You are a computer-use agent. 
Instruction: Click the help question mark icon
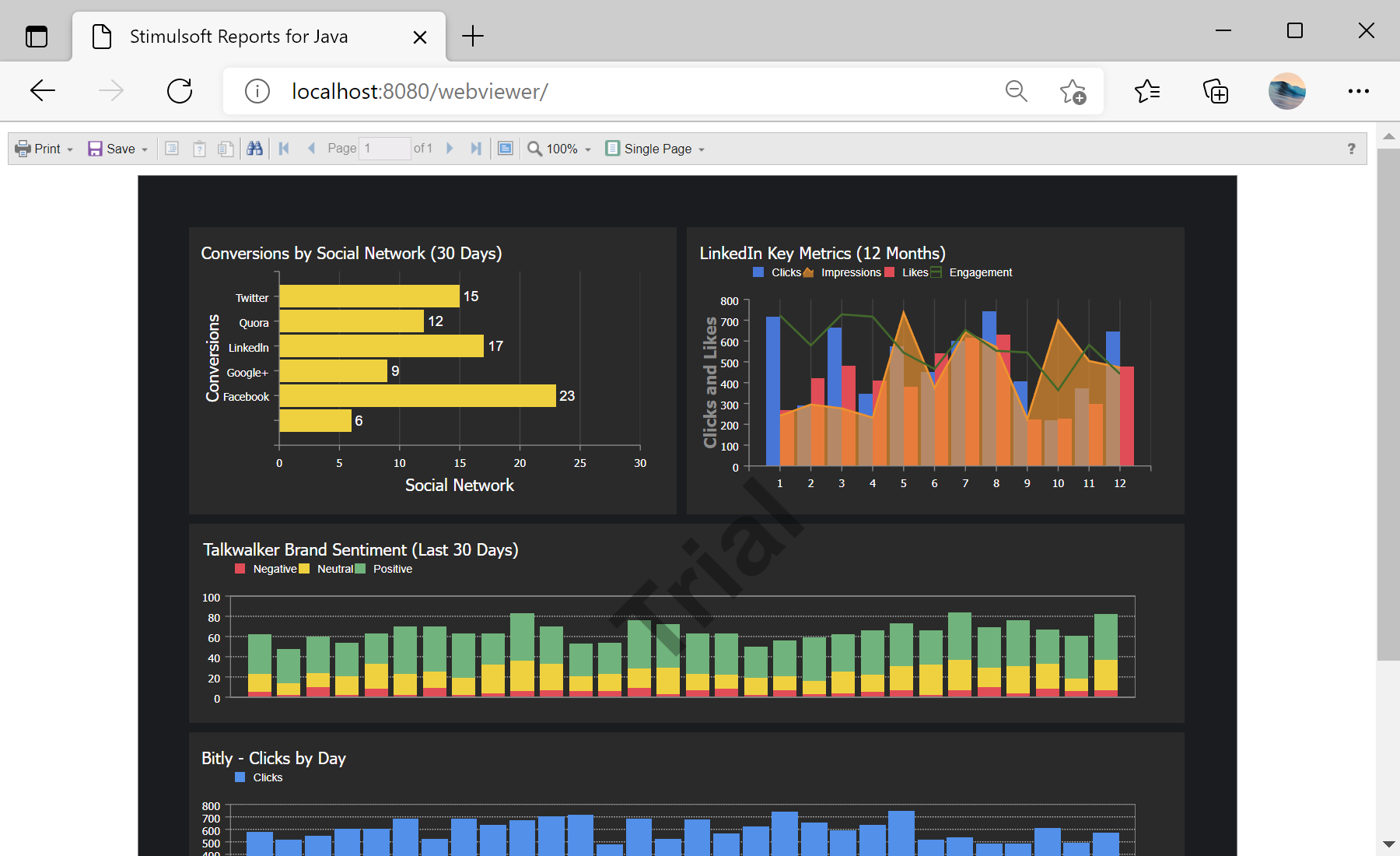coord(1351,149)
